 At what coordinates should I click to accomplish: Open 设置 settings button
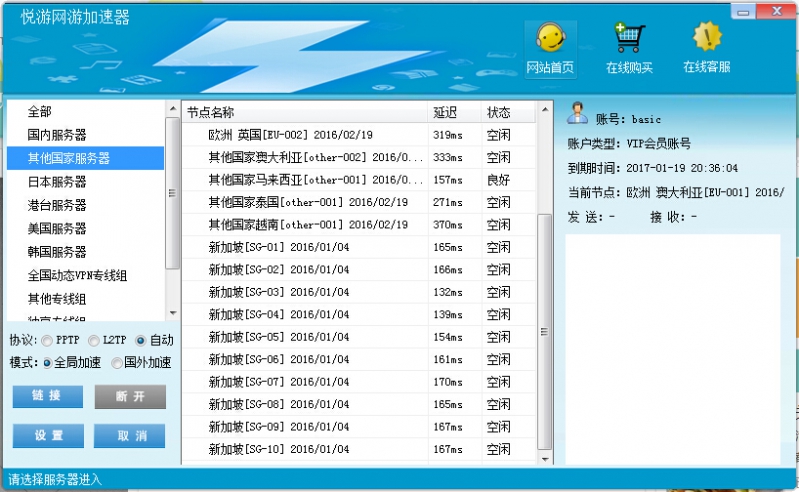[48, 435]
